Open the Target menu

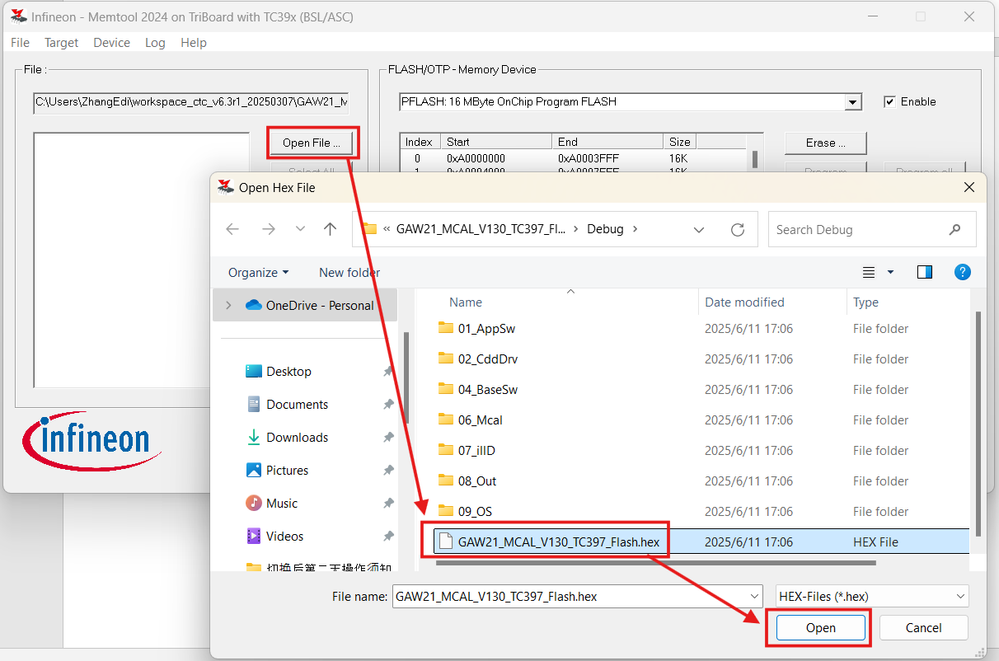tap(61, 42)
